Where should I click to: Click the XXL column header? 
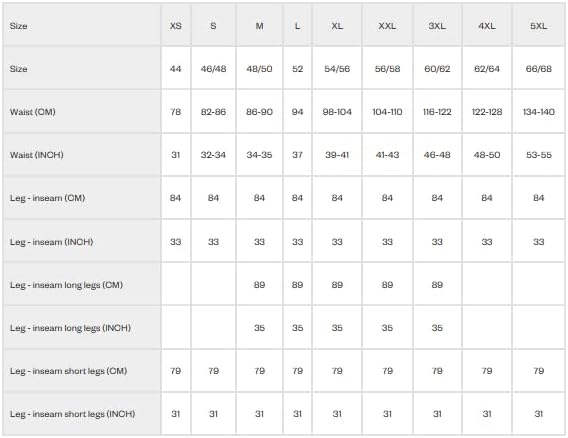tap(387, 26)
